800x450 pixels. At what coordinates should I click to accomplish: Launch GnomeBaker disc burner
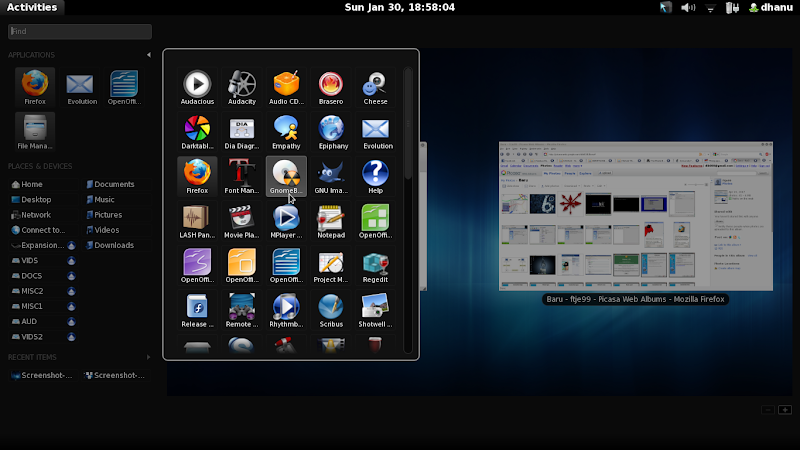pyautogui.click(x=286, y=177)
